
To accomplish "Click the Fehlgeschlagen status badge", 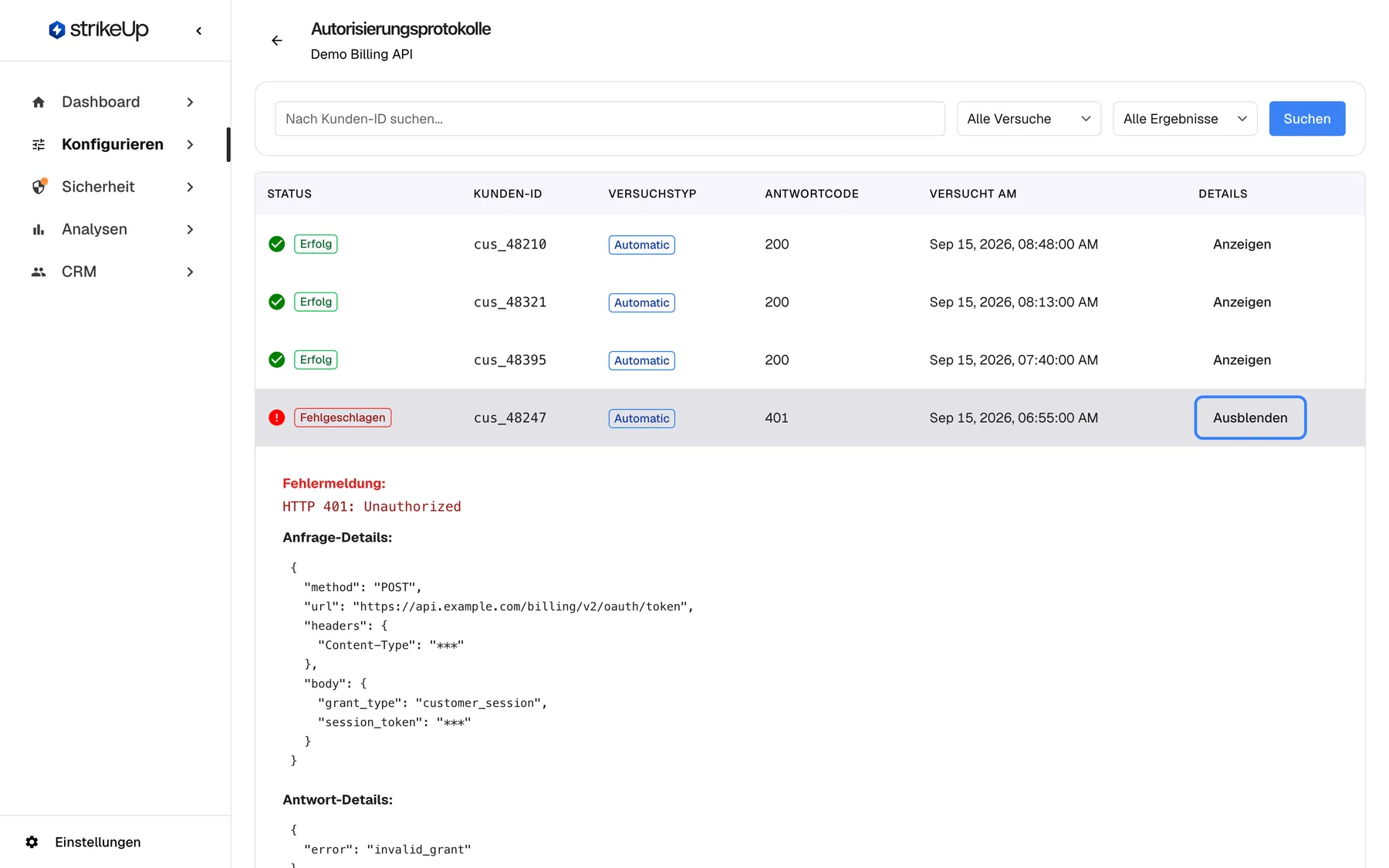I will click(343, 418).
